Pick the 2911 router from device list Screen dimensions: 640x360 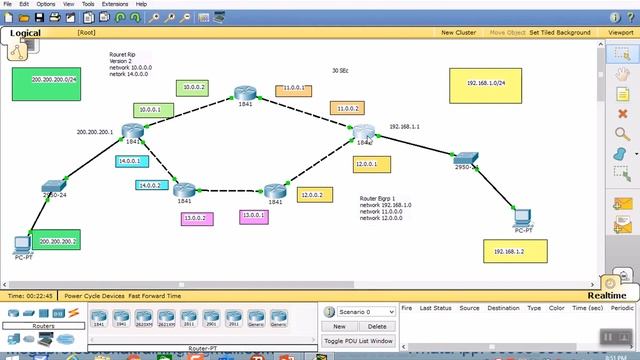[233, 318]
